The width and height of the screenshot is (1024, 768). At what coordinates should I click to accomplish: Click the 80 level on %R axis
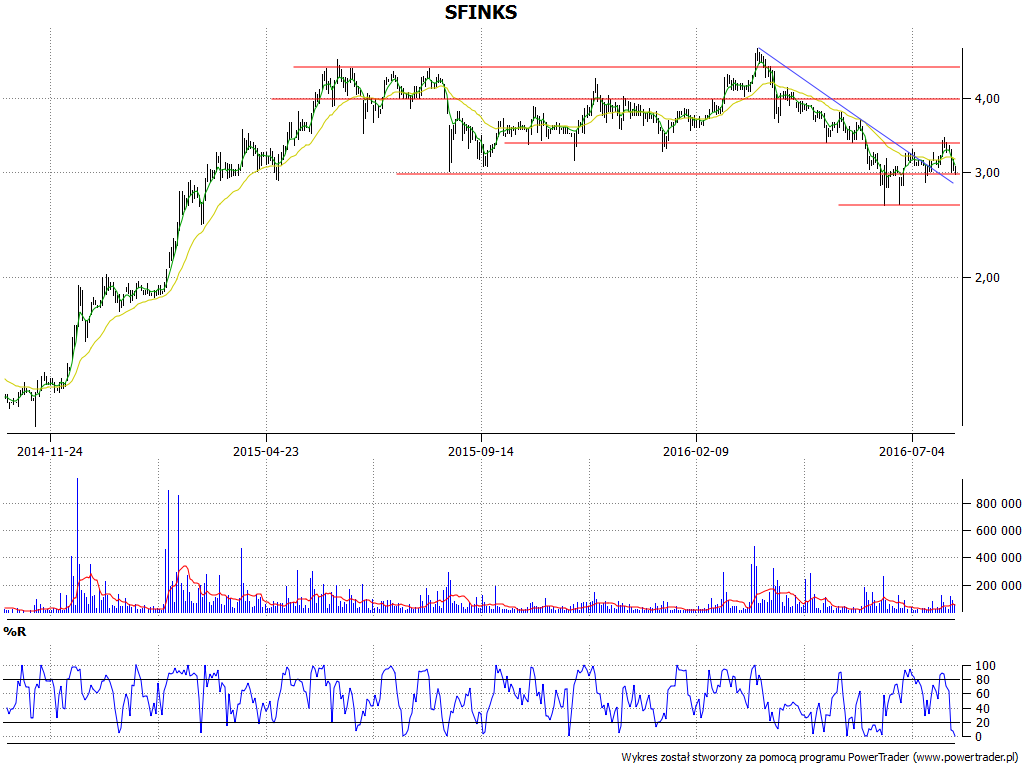(985, 680)
